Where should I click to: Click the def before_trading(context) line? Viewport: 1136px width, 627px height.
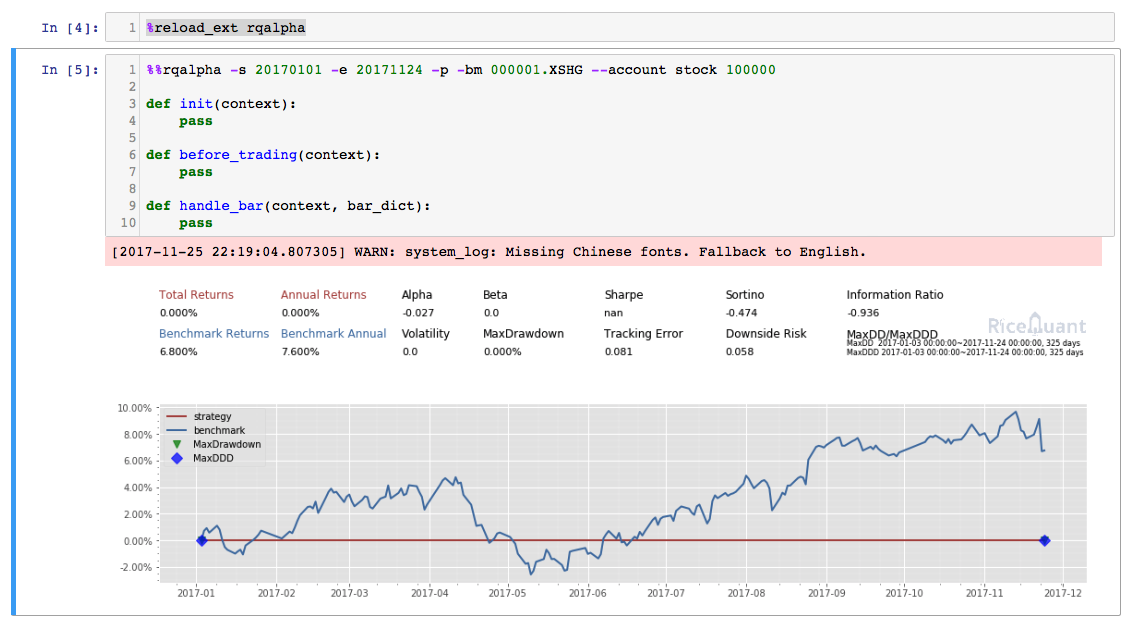(x=263, y=155)
